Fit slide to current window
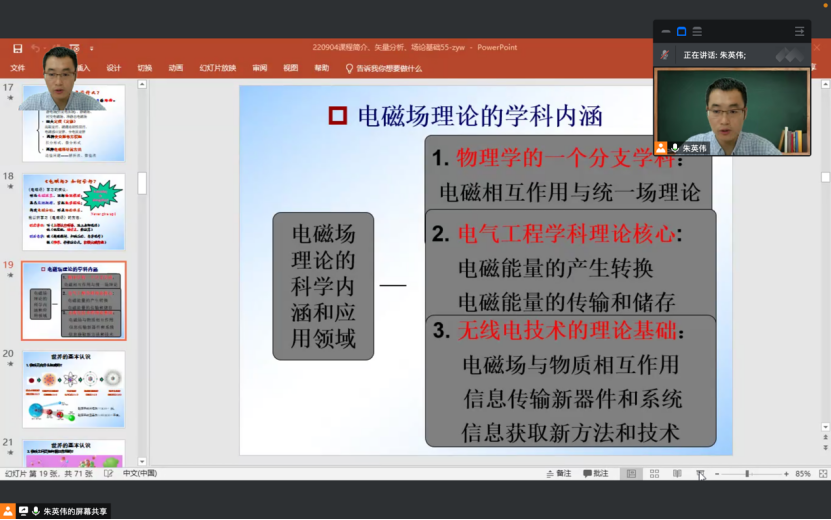 point(822,474)
